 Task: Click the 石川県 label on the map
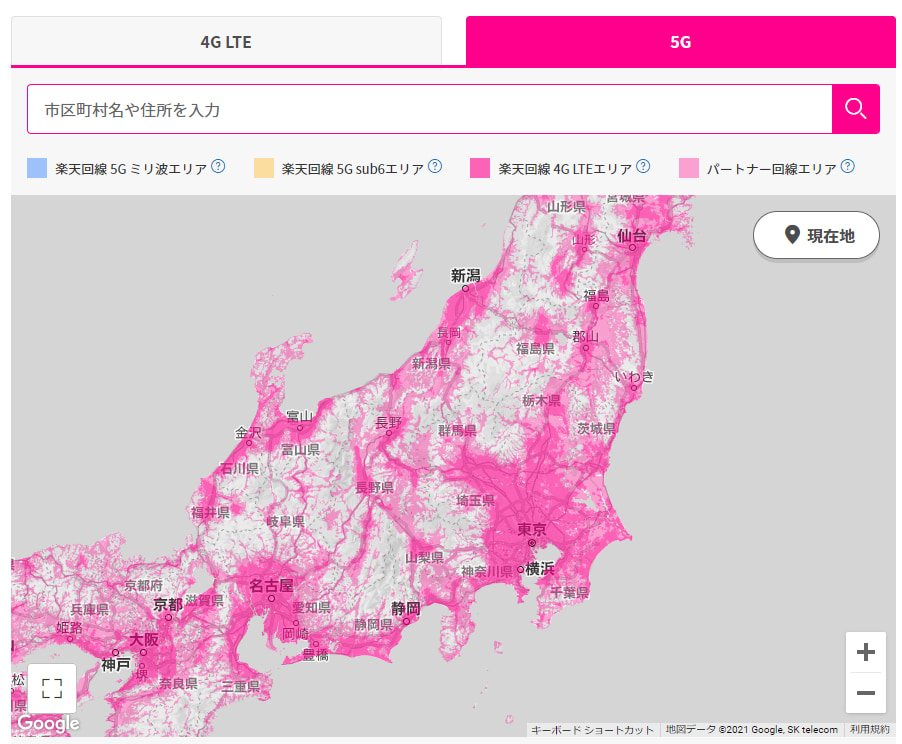240,468
